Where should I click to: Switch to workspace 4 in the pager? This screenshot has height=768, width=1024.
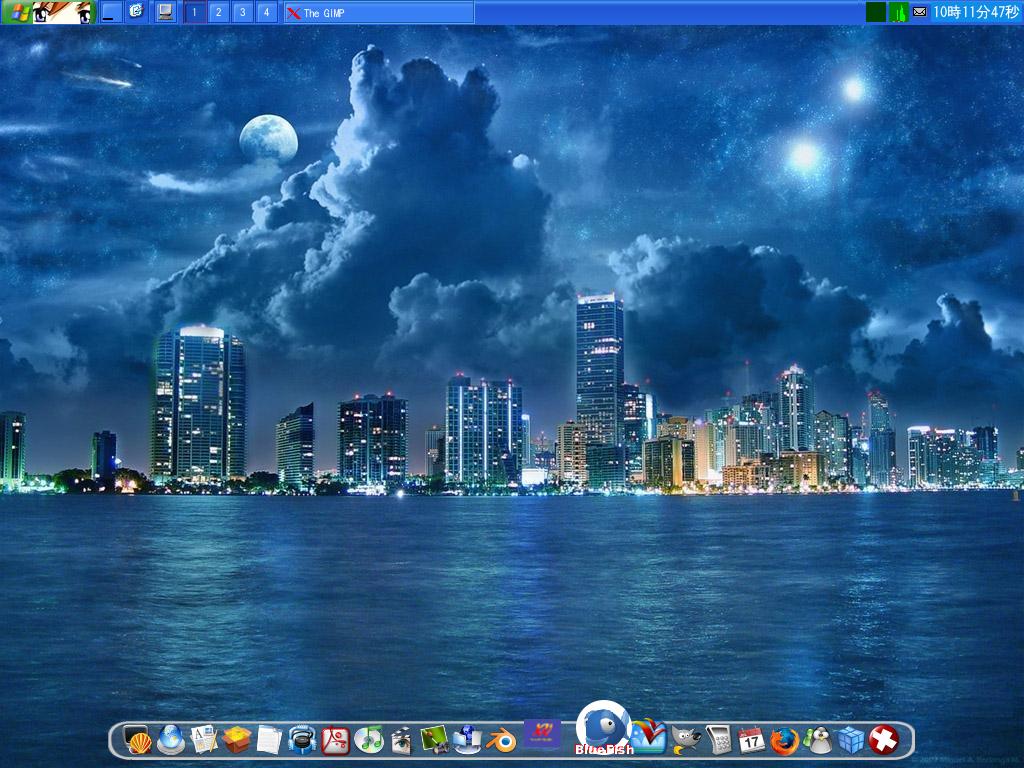[x=264, y=11]
